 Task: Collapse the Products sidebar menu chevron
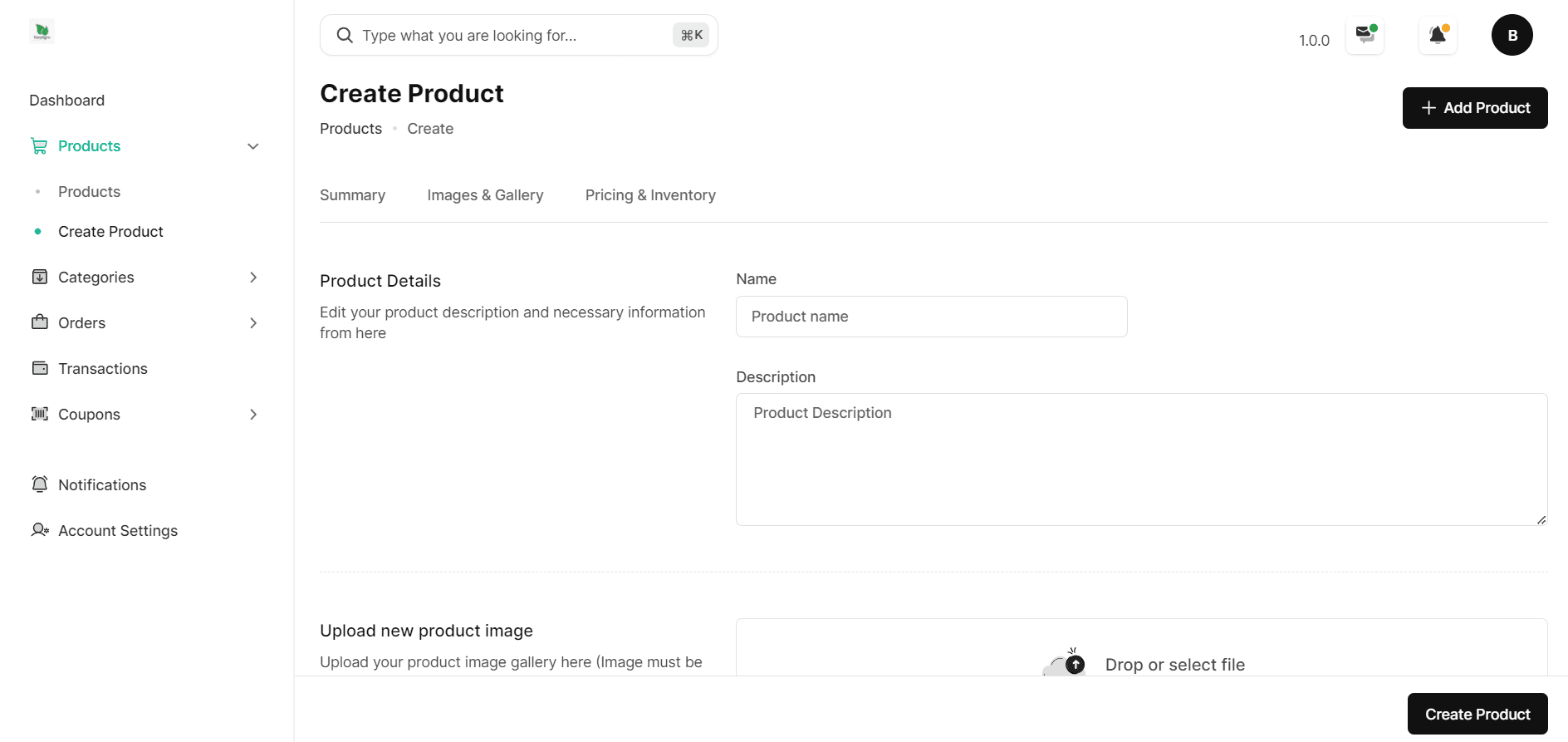[x=253, y=146]
